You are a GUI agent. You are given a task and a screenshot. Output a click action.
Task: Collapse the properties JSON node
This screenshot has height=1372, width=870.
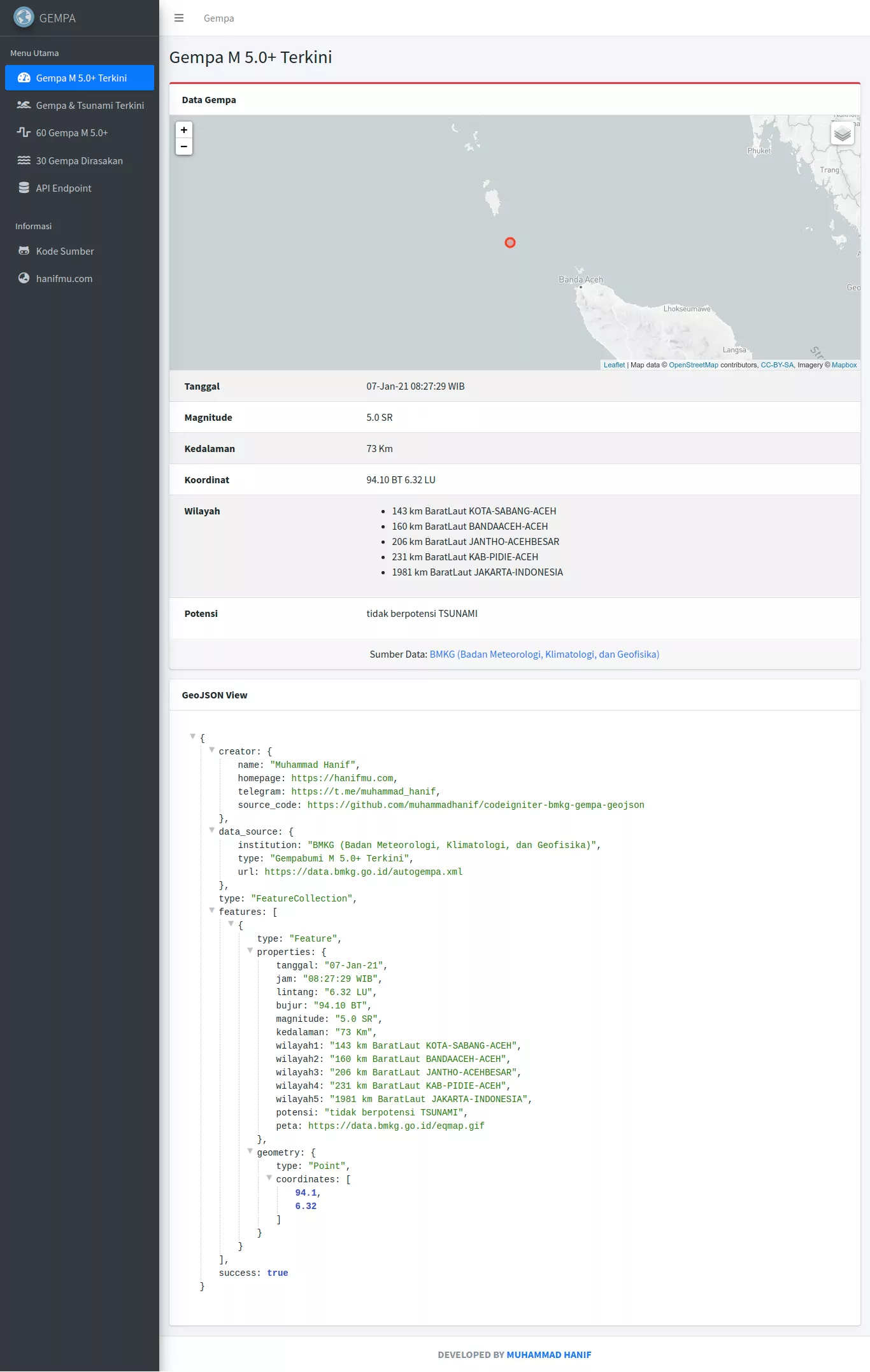[x=250, y=951]
